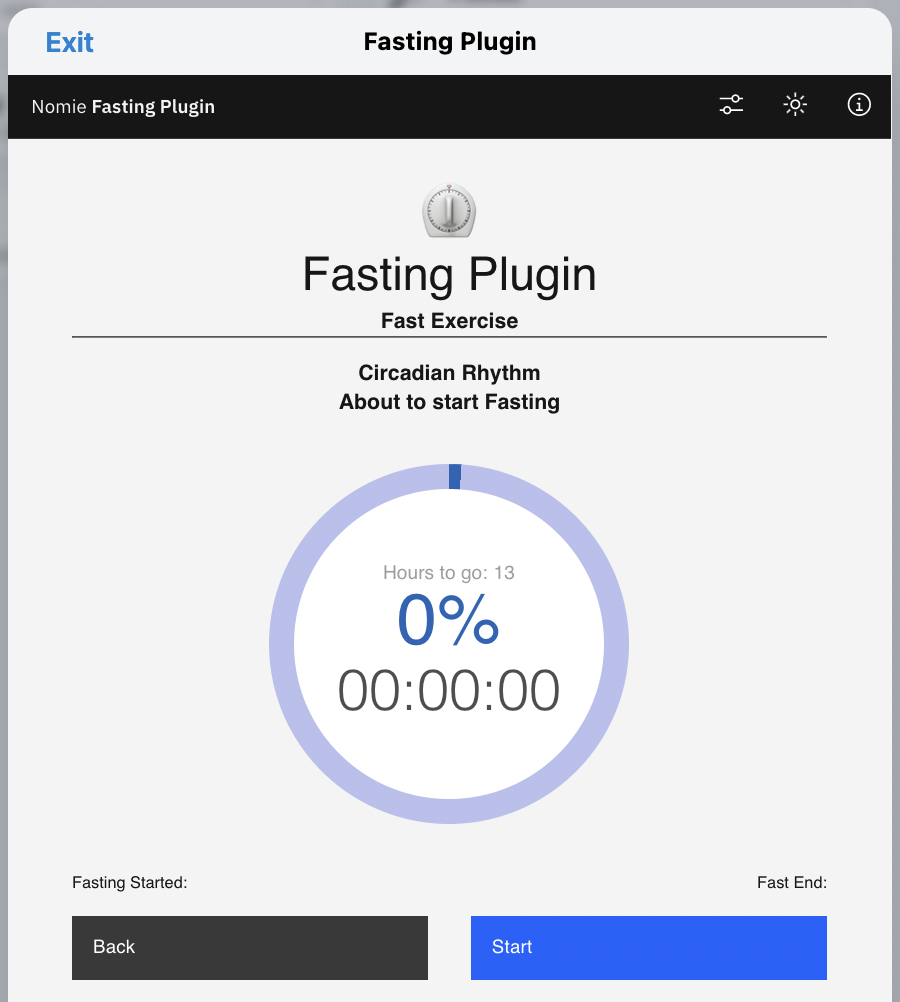
Task: Click the 'Fasting Started:' label
Action: (130, 883)
